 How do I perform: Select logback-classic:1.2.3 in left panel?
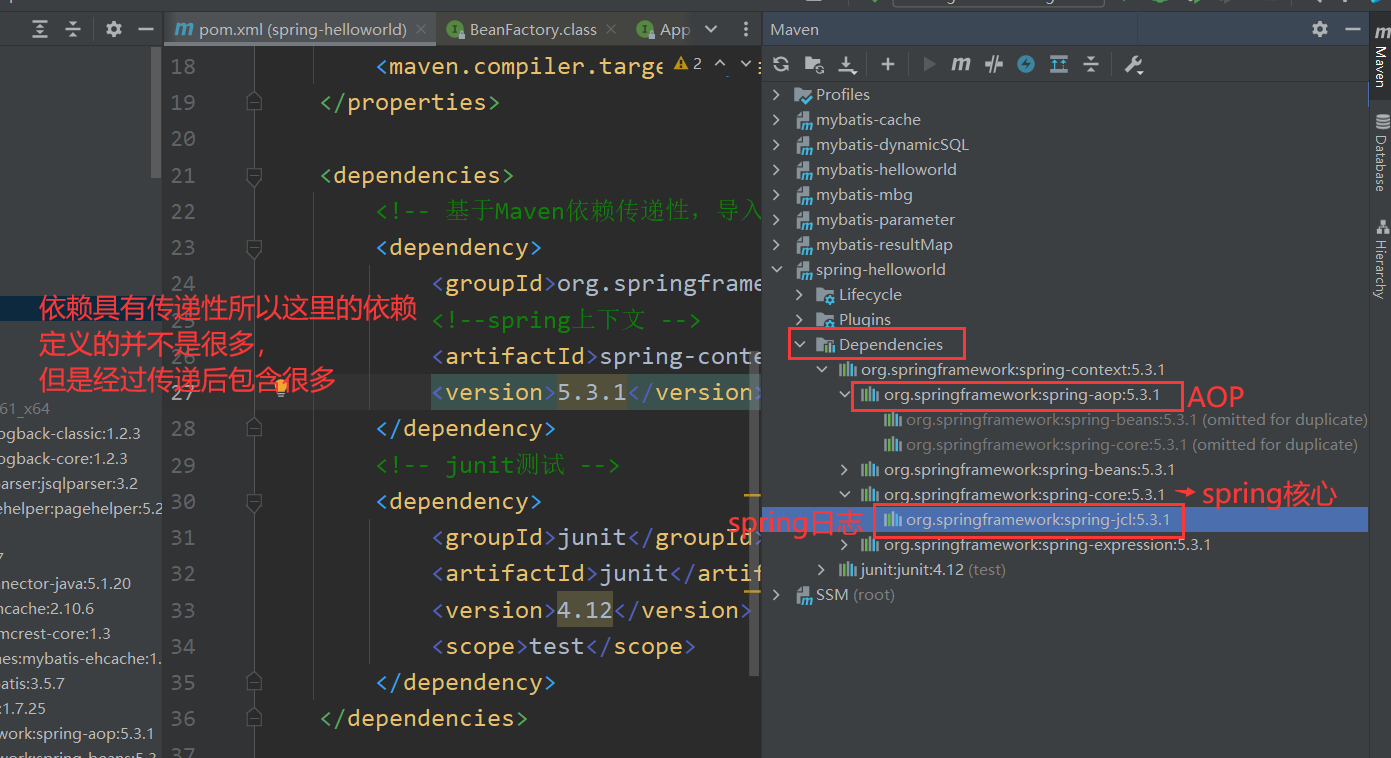coord(71,434)
